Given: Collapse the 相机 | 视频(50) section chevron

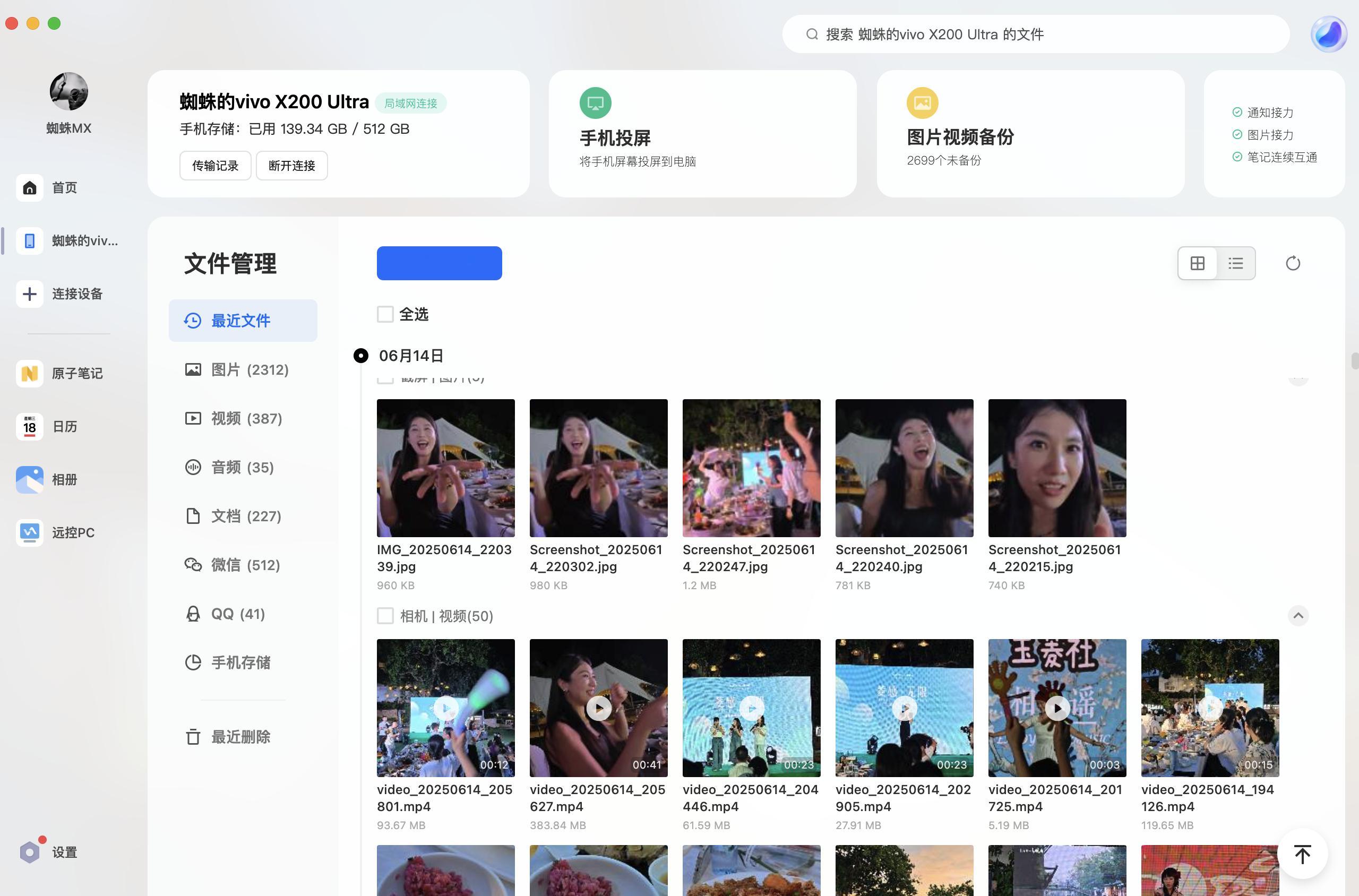Looking at the screenshot, I should (x=1298, y=615).
